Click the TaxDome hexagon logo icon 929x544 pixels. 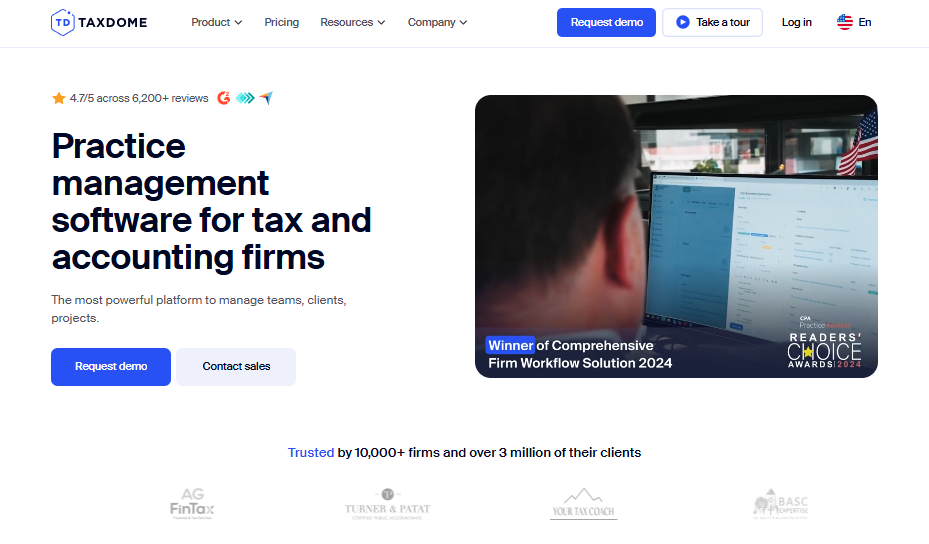tap(62, 22)
